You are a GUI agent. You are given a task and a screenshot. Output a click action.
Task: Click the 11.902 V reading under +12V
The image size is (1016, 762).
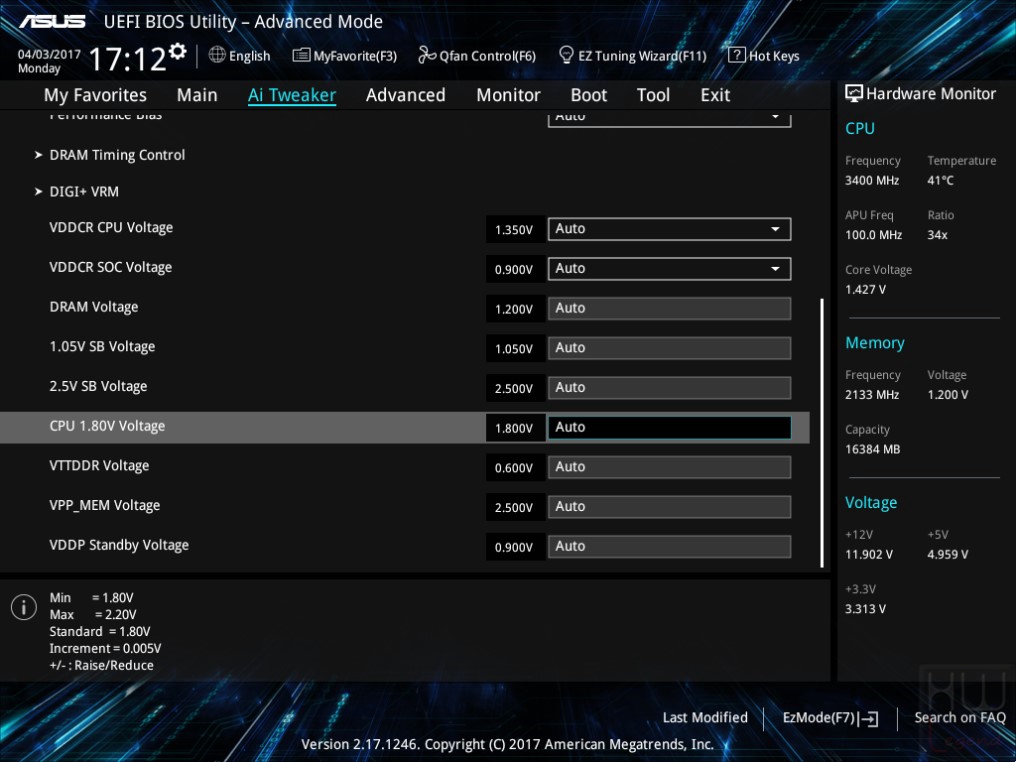point(869,555)
